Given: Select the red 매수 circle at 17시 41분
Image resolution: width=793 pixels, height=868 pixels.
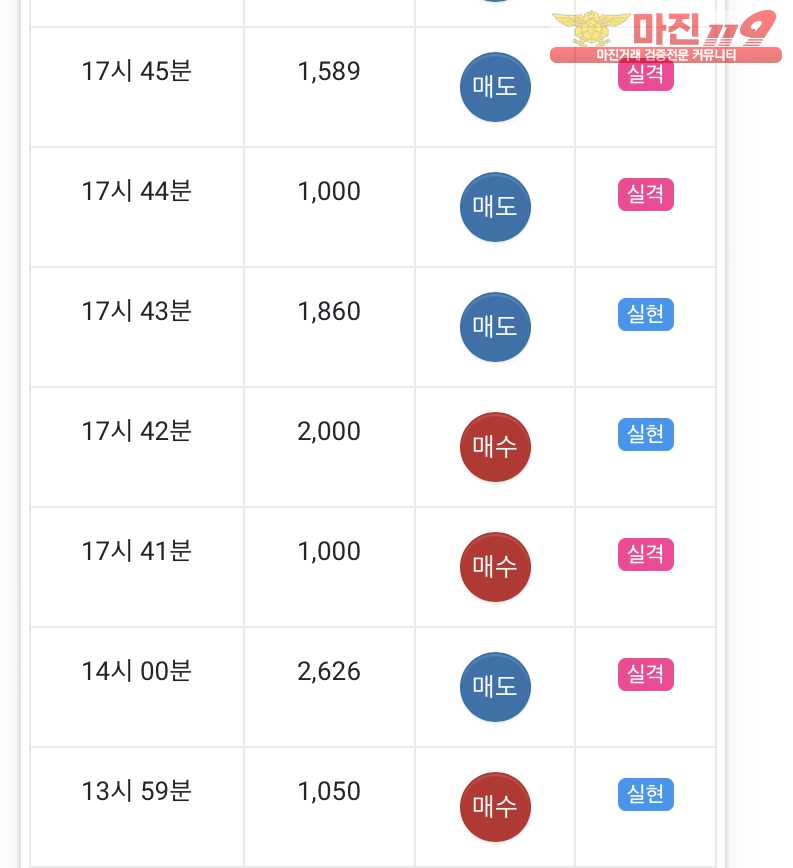Looking at the screenshot, I should point(495,567).
